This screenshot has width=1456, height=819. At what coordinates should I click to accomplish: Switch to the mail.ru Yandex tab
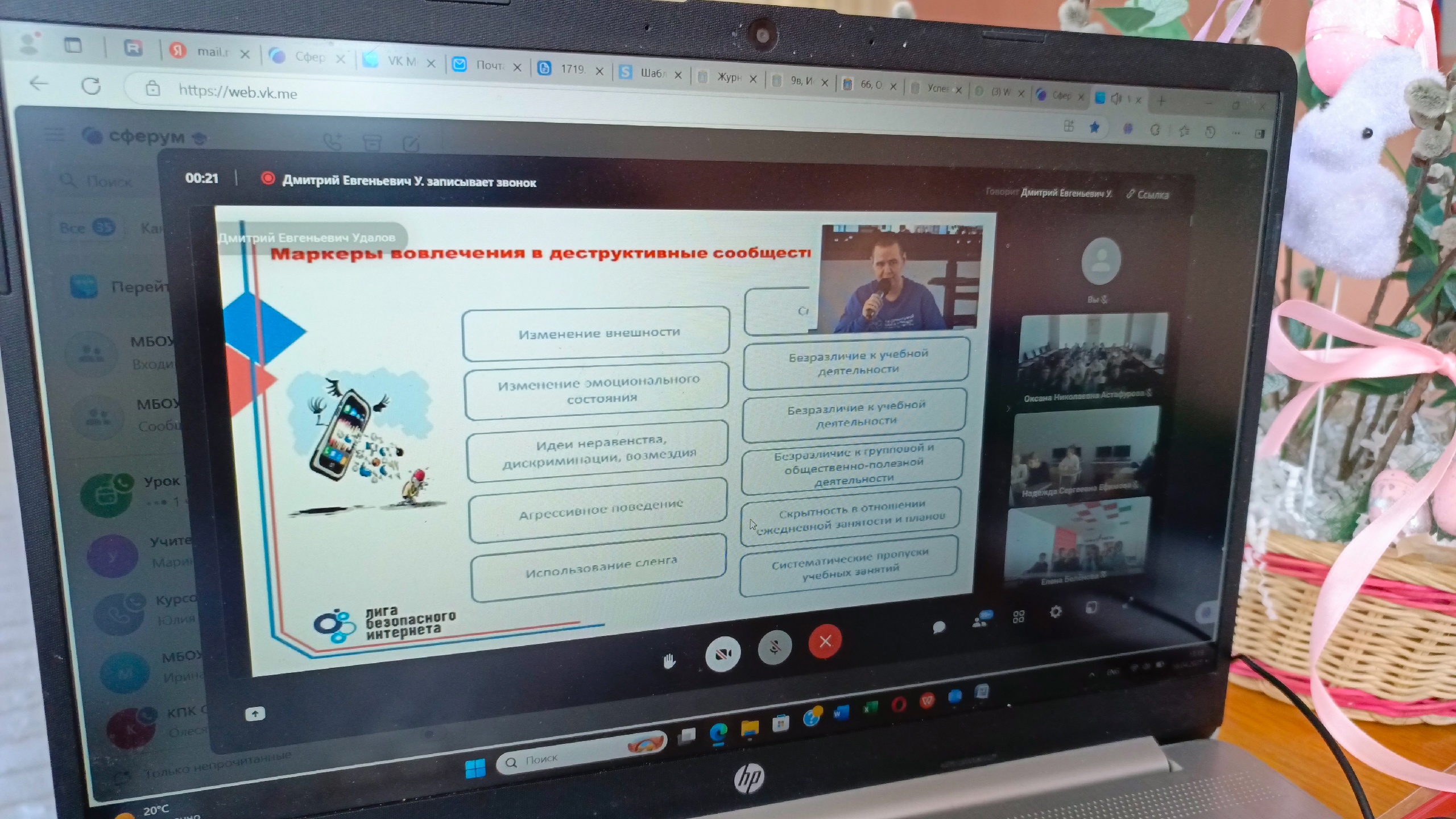click(x=208, y=52)
